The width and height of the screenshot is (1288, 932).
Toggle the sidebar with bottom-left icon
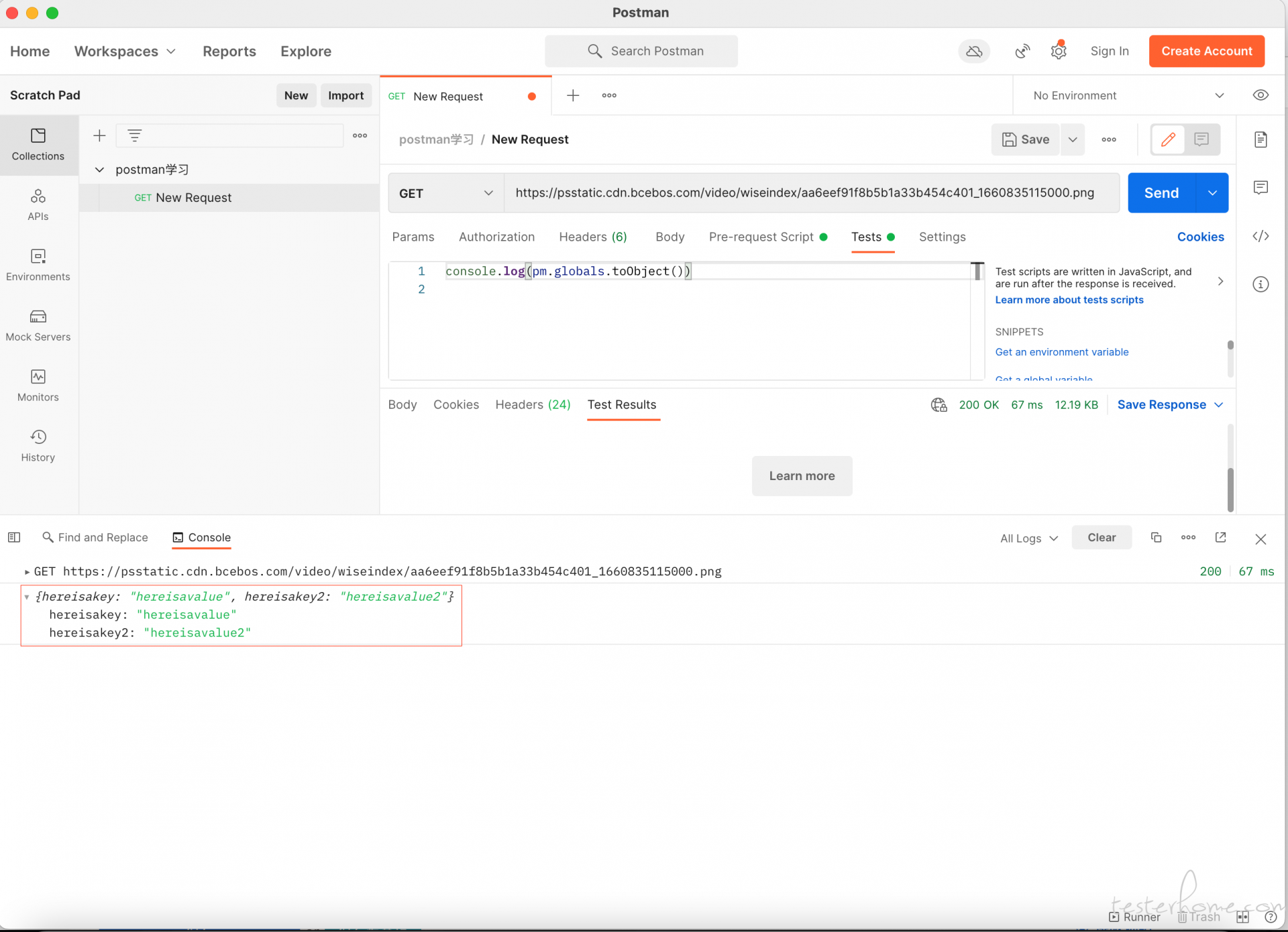pyautogui.click(x=14, y=538)
